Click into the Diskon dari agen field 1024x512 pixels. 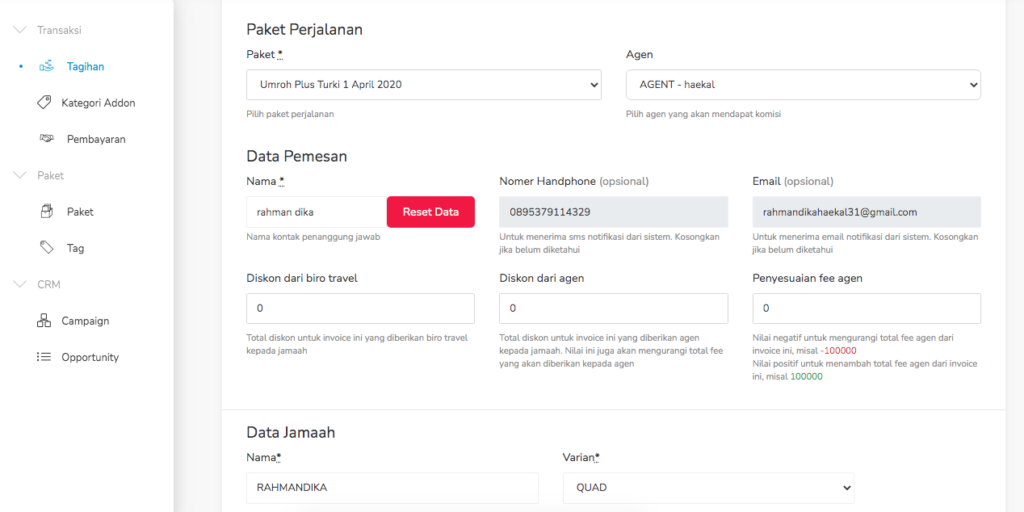pyautogui.click(x=612, y=308)
